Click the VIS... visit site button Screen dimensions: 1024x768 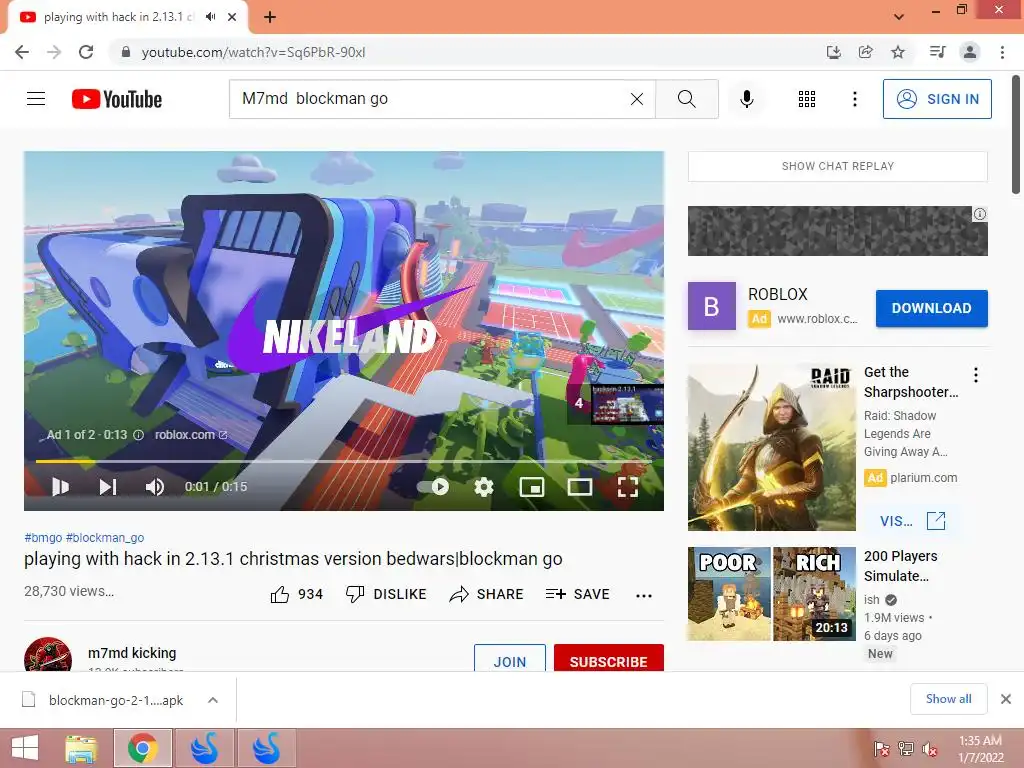pos(912,521)
